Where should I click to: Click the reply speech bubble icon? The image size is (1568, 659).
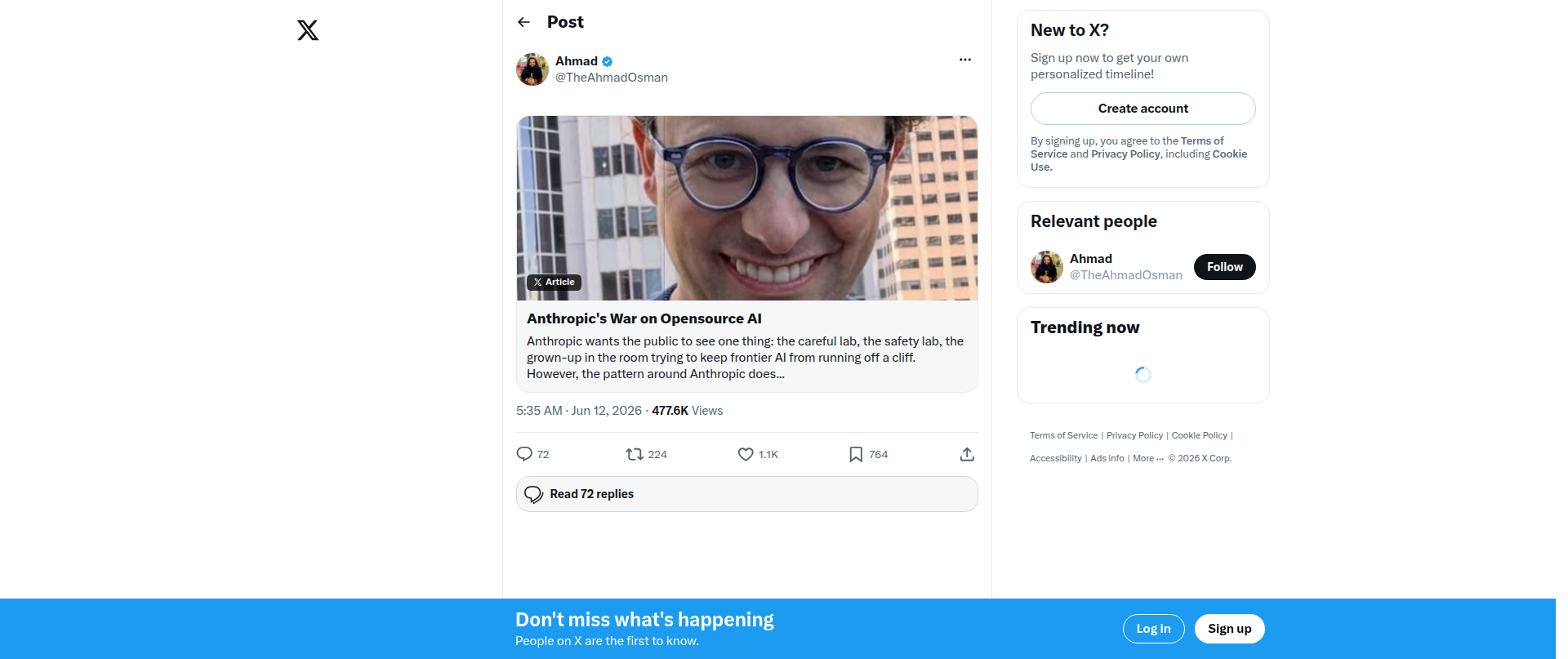[x=524, y=454]
